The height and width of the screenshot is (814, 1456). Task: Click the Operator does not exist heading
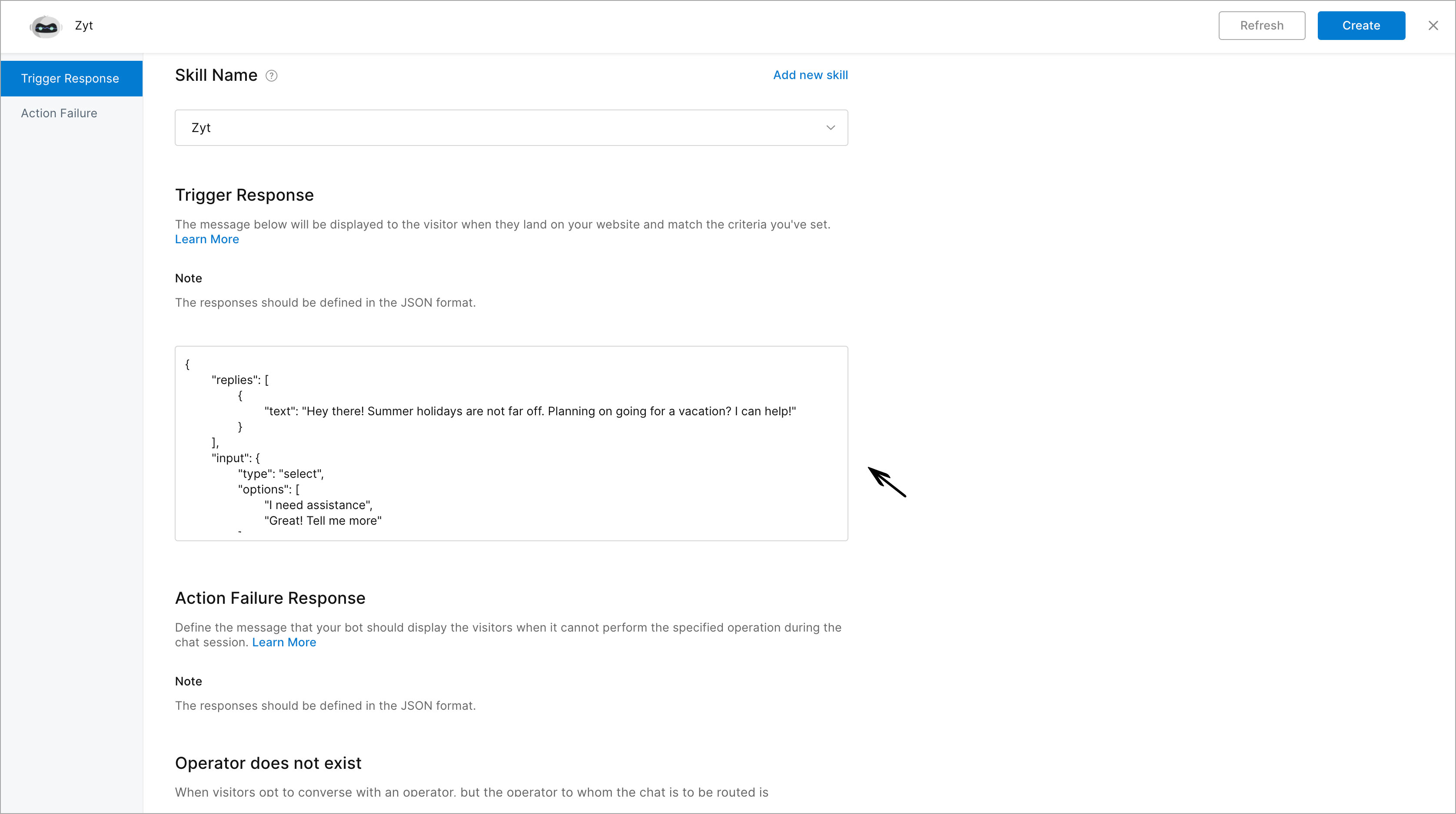[x=268, y=763]
